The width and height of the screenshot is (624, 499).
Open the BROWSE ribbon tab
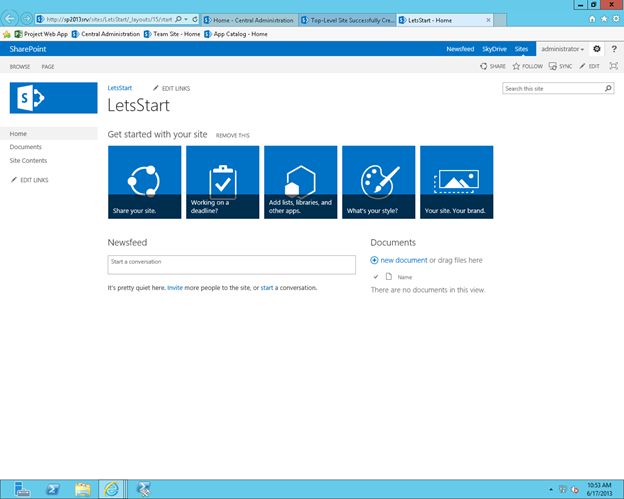(x=20, y=66)
